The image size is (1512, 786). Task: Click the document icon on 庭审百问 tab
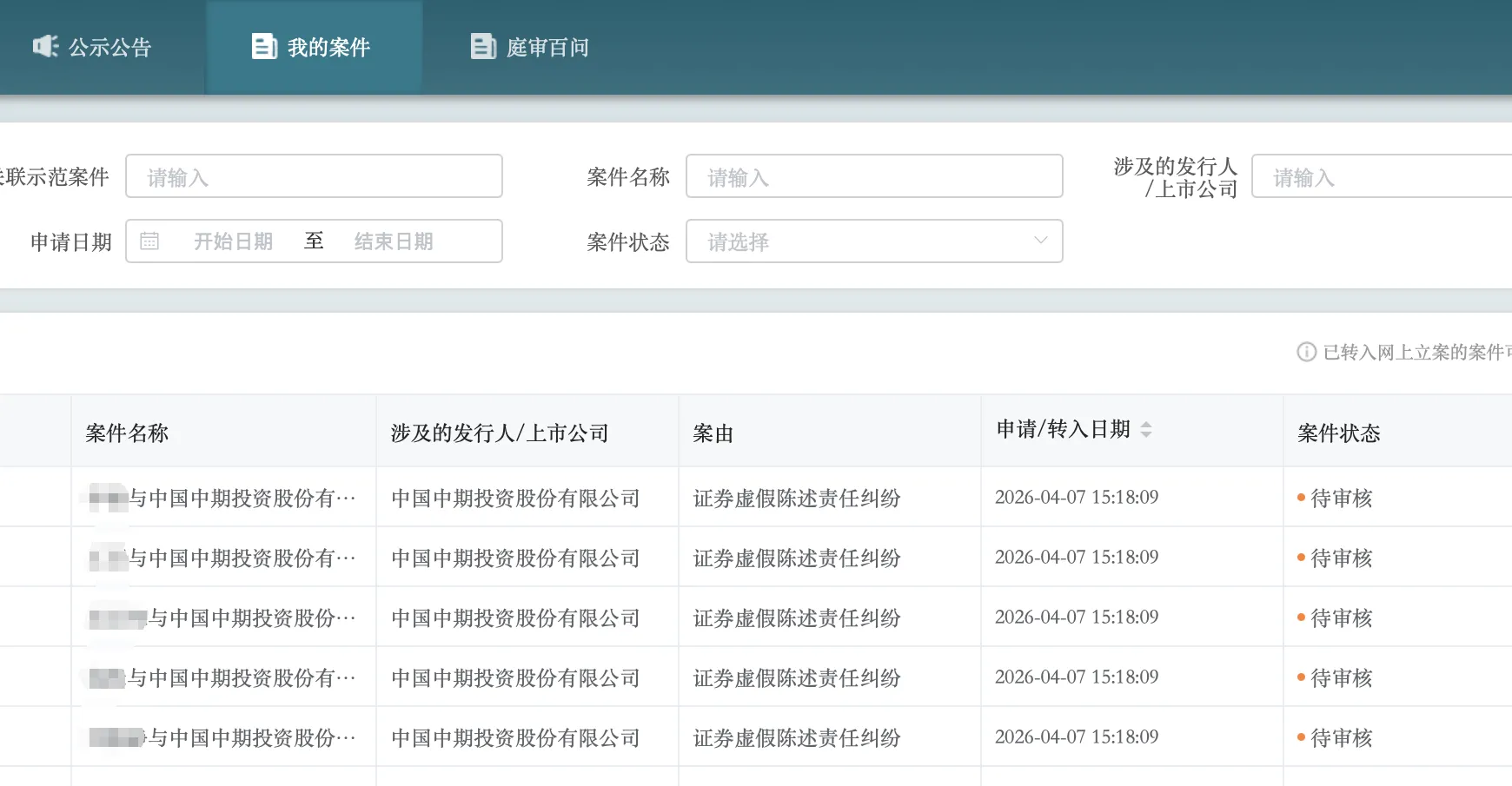coord(483,47)
